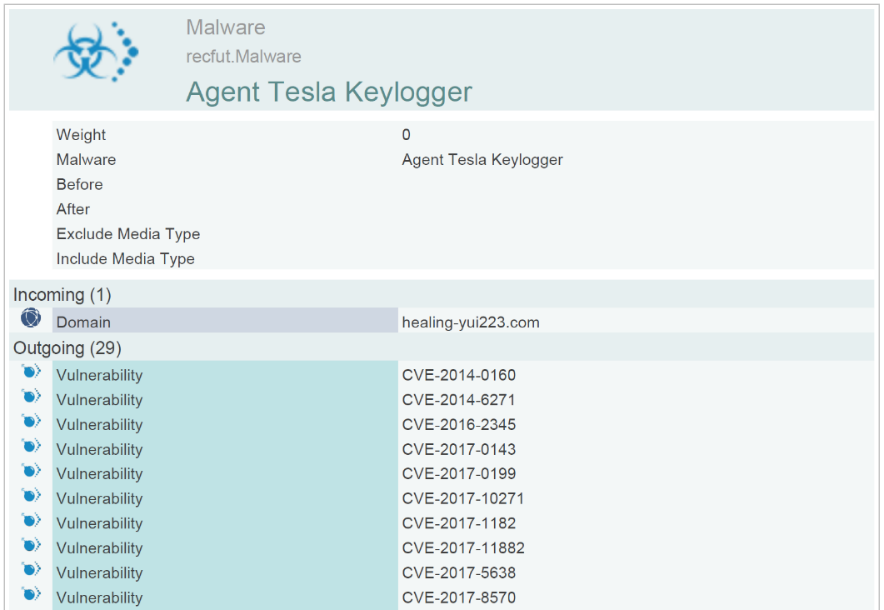This screenshot has width=884, height=610.
Task: Click vulnerability icon next to CVE-2014-6271
Action: point(31,396)
